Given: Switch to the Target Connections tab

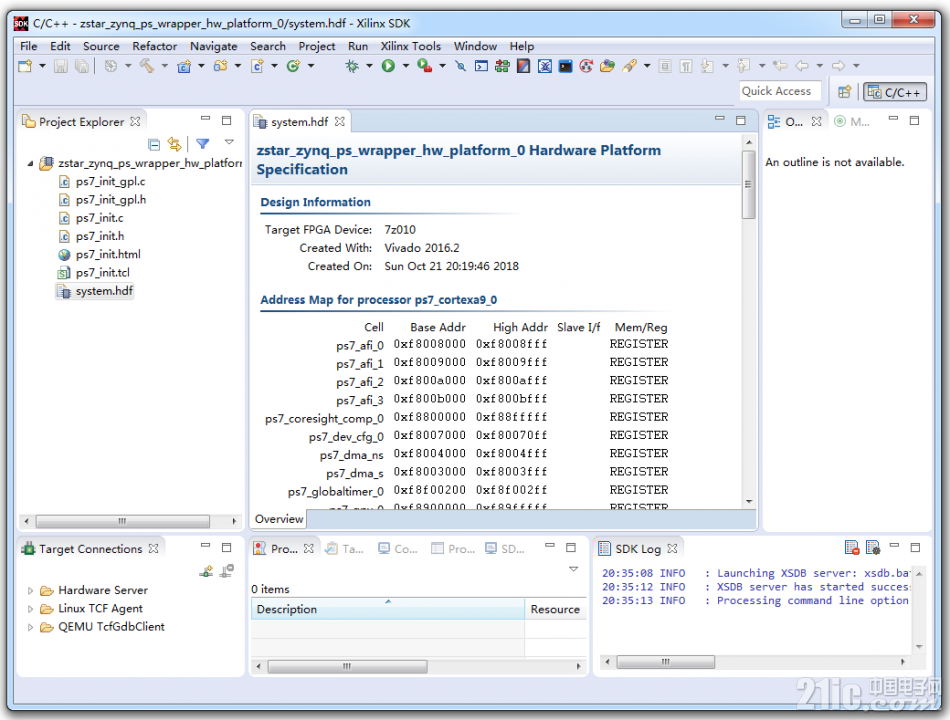Looking at the screenshot, I should 90,548.
